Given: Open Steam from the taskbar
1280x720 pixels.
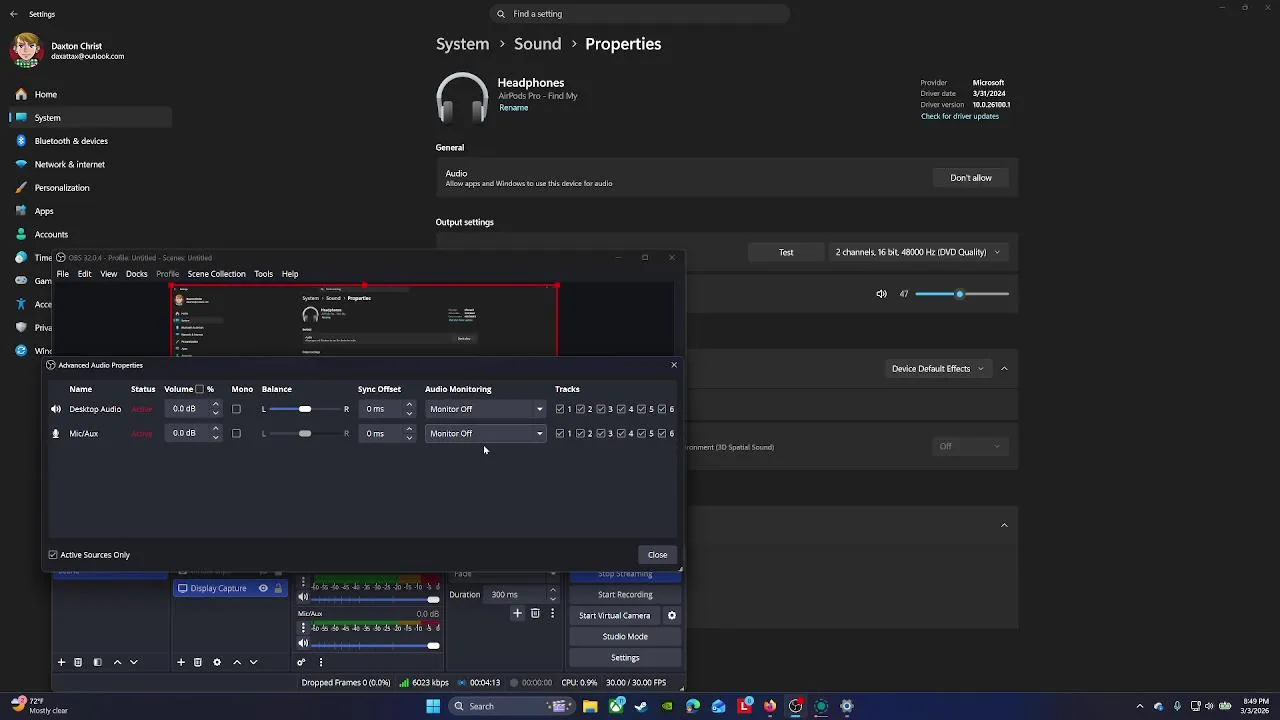Looking at the screenshot, I should point(641,706).
